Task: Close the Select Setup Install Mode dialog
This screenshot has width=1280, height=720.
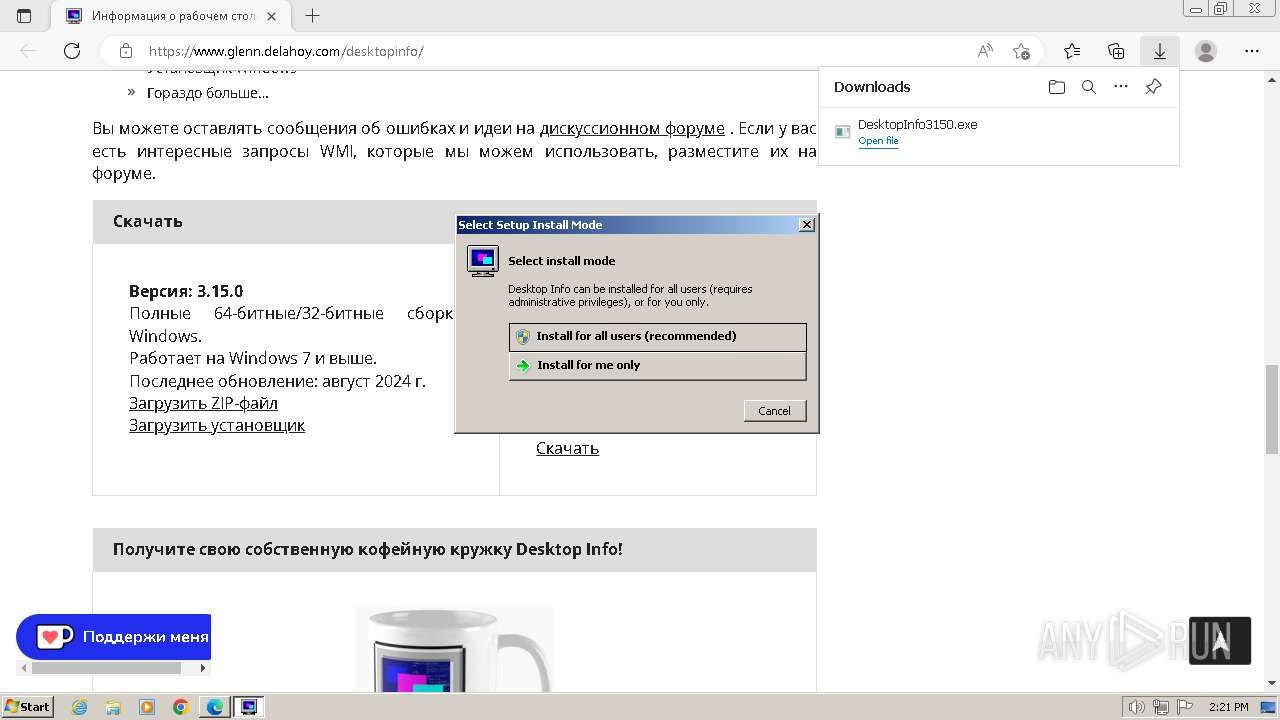Action: (807, 225)
